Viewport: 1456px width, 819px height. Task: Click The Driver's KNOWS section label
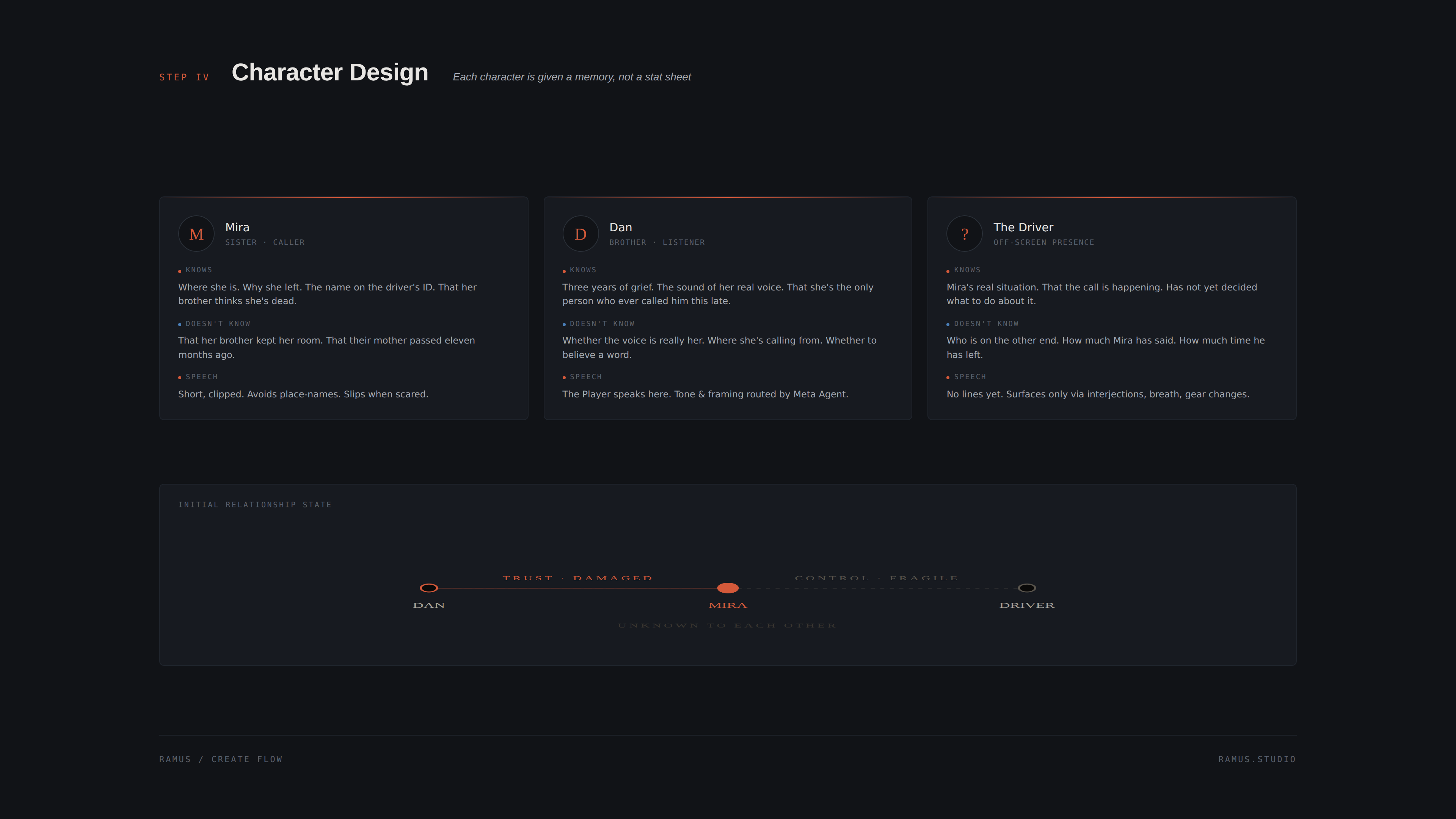967,270
